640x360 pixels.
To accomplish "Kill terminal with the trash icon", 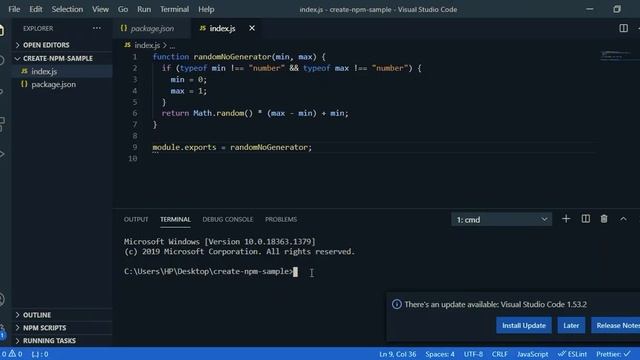I will [x=604, y=219].
